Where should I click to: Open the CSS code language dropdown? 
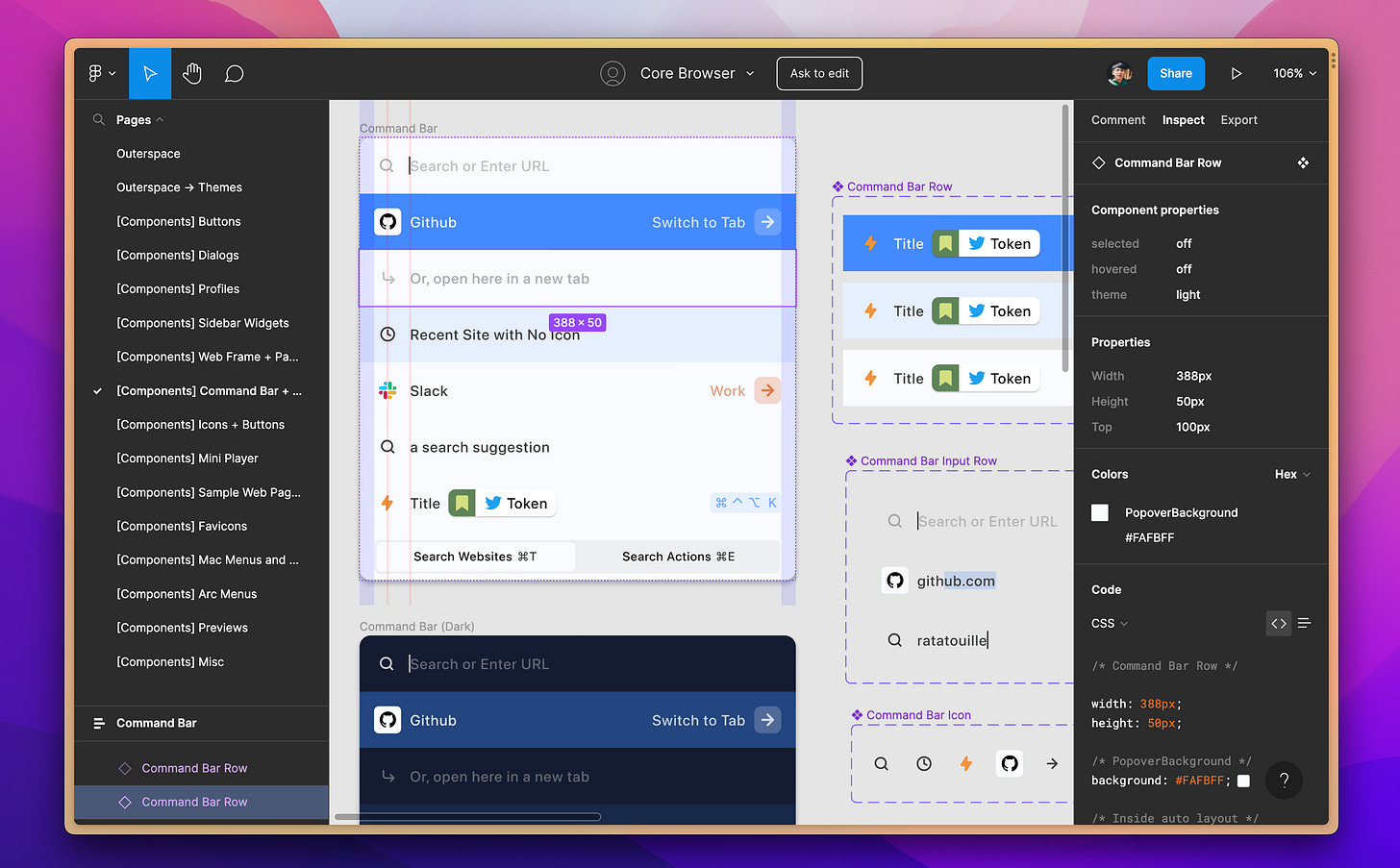point(1110,623)
